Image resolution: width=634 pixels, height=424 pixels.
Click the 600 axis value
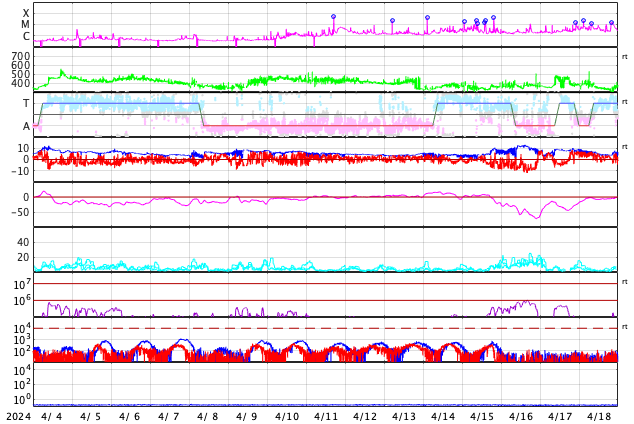point(21,65)
